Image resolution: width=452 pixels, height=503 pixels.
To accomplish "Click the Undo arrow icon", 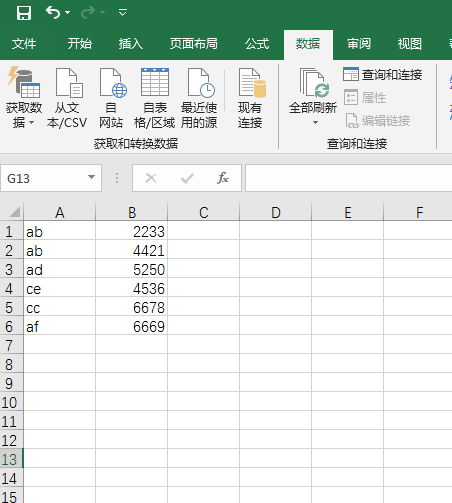I will (x=53, y=13).
